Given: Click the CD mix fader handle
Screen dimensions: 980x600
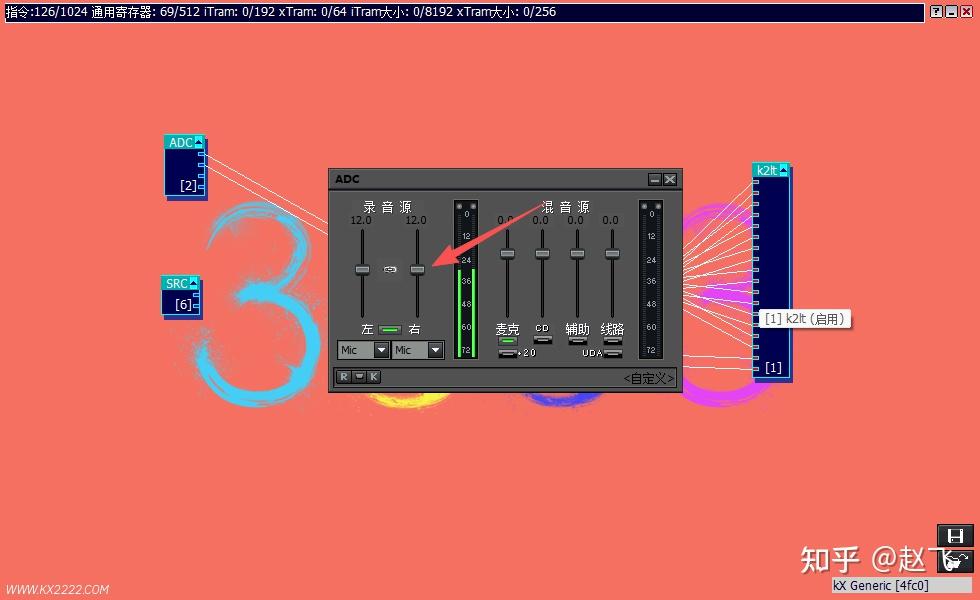Looking at the screenshot, I should pos(542,253).
